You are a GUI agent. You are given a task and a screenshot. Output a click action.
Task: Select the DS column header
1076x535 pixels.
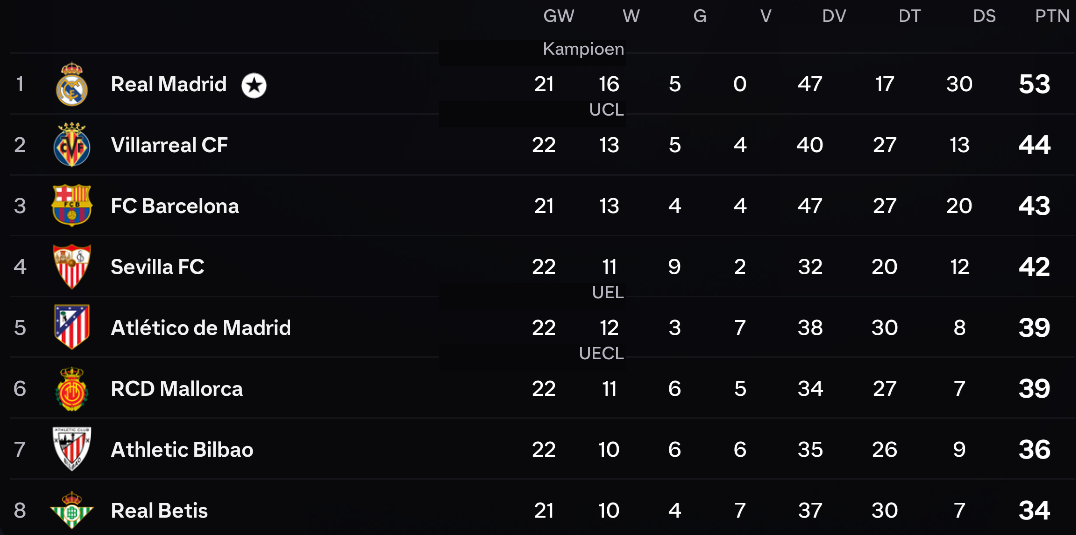984,16
